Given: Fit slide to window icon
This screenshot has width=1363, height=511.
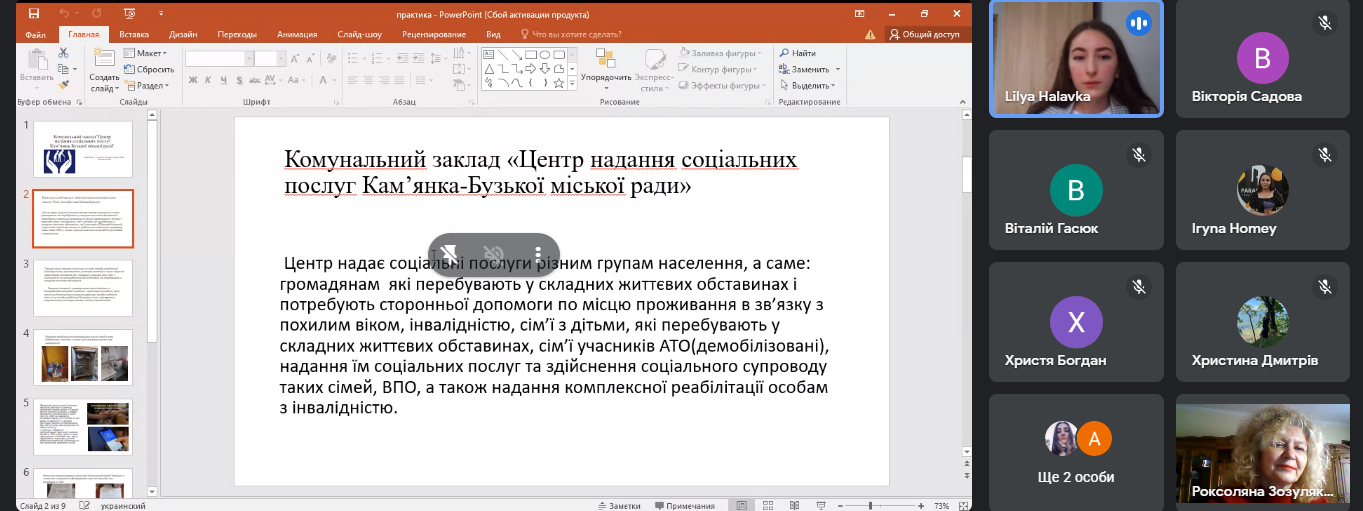Looking at the screenshot, I should (x=962, y=506).
